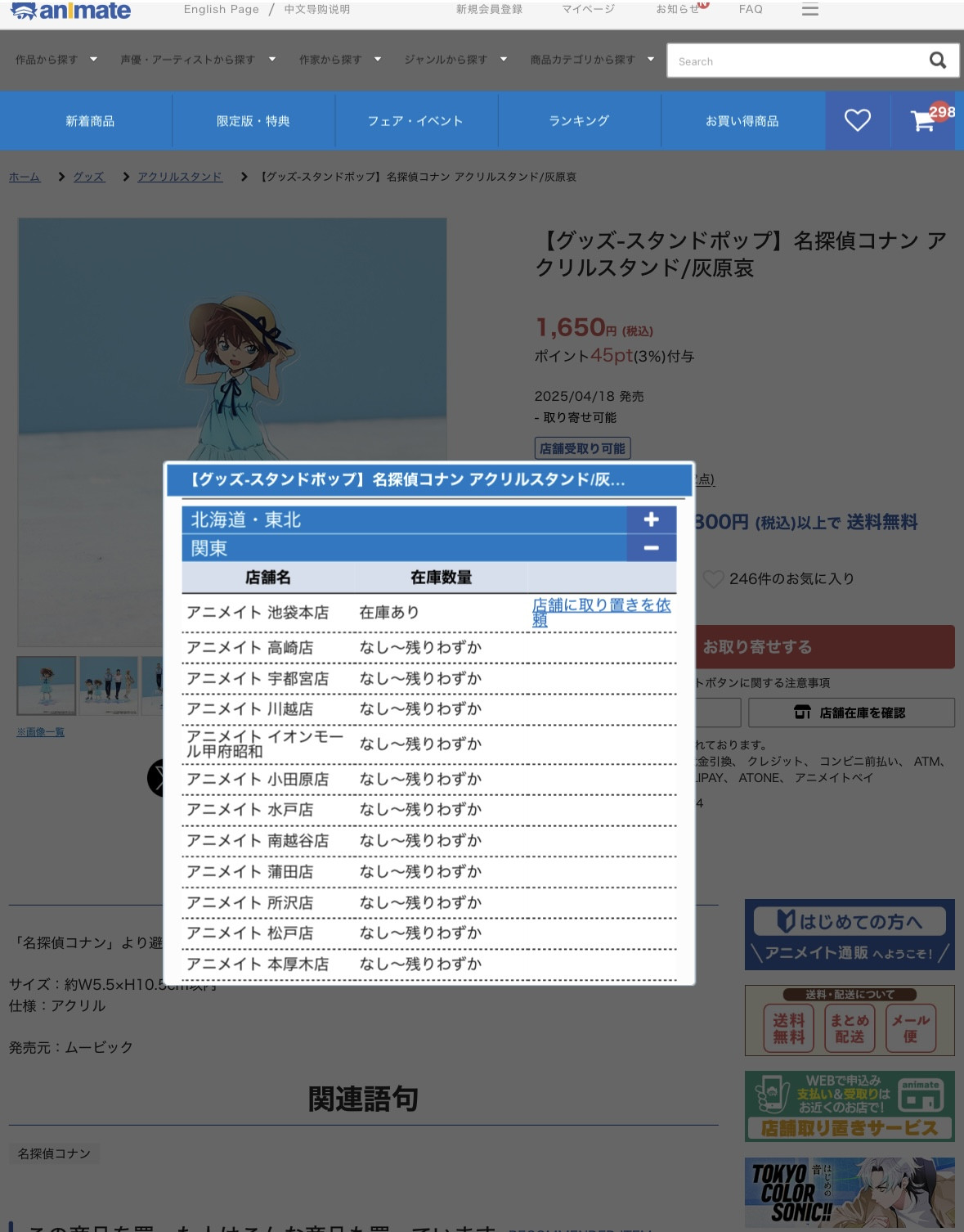Go to お買い得商品 tab
The width and height of the screenshot is (964, 1232).
[x=742, y=120]
